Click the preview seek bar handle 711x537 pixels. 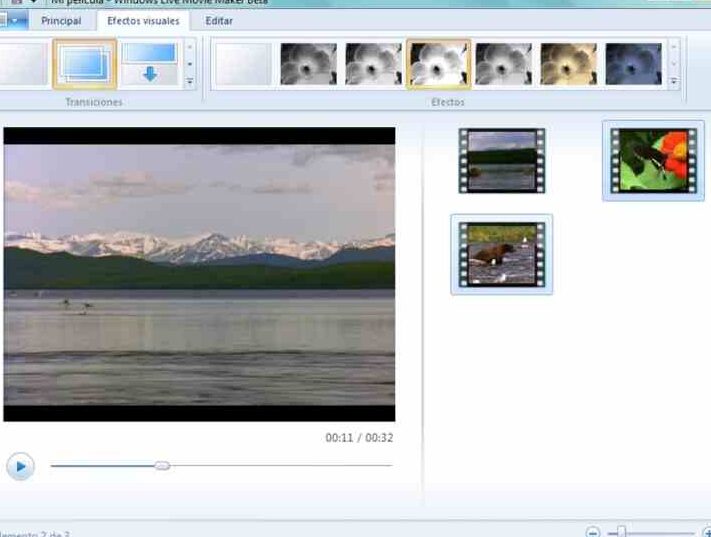pos(162,465)
